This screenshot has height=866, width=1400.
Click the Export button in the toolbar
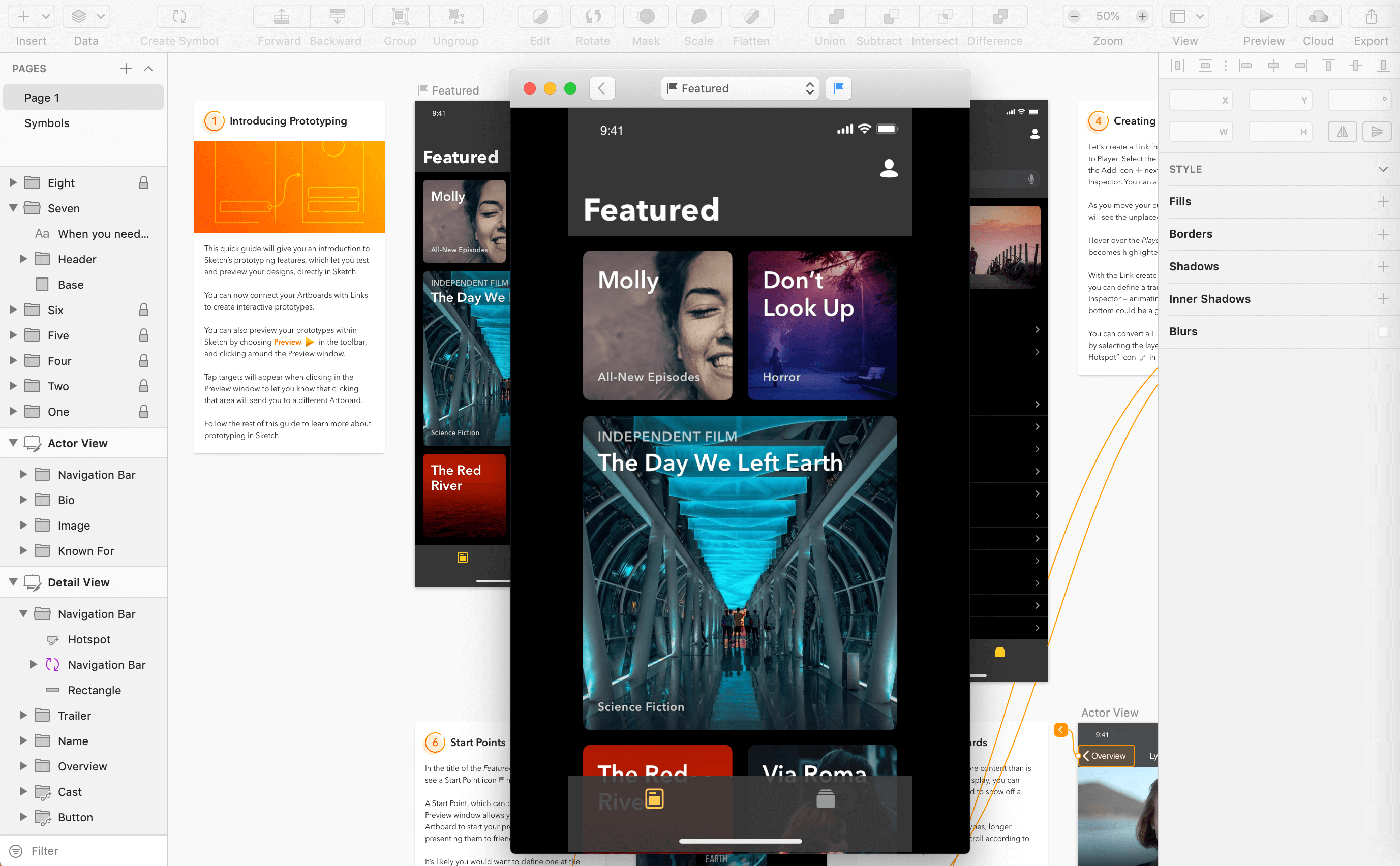[x=1371, y=16]
